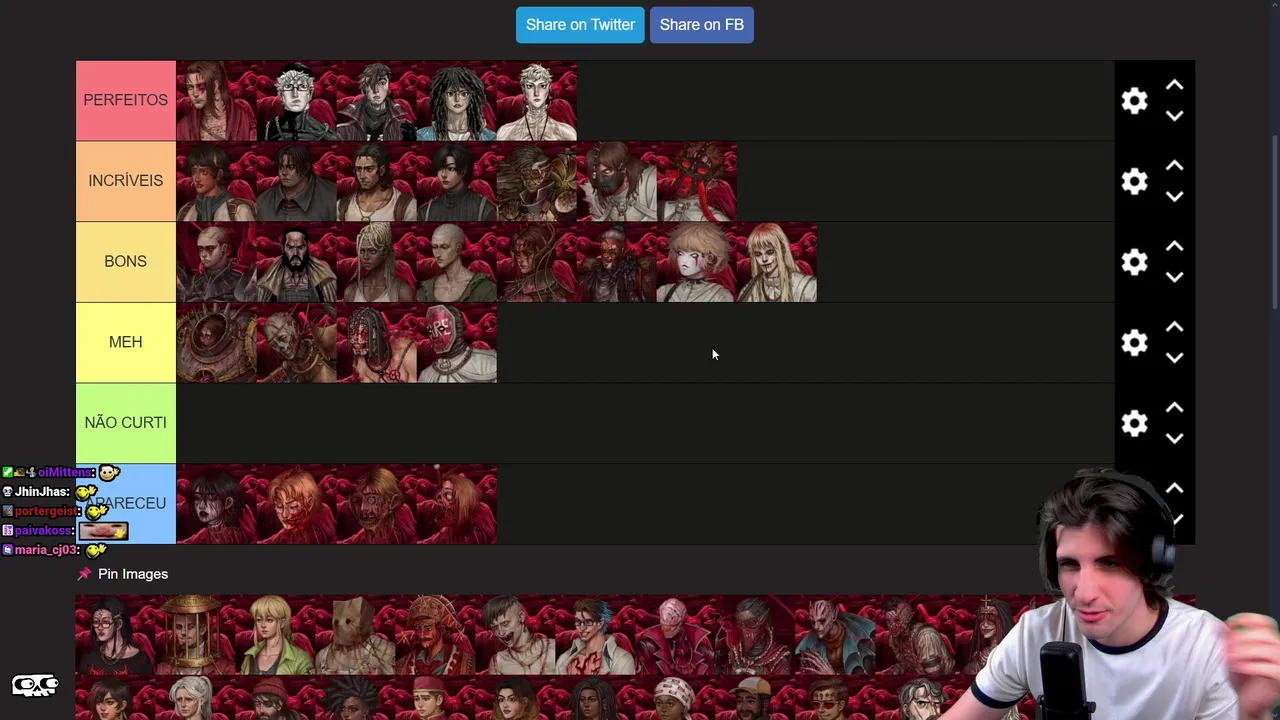Pick black-haired woman with glasses from pool
The width and height of the screenshot is (1280, 720).
click(x=115, y=635)
